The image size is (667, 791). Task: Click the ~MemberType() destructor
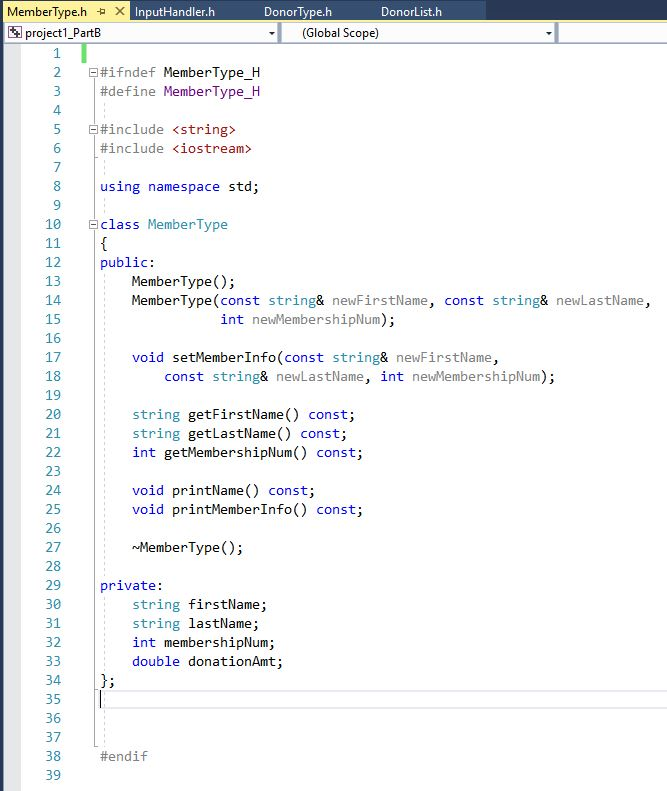tap(187, 548)
